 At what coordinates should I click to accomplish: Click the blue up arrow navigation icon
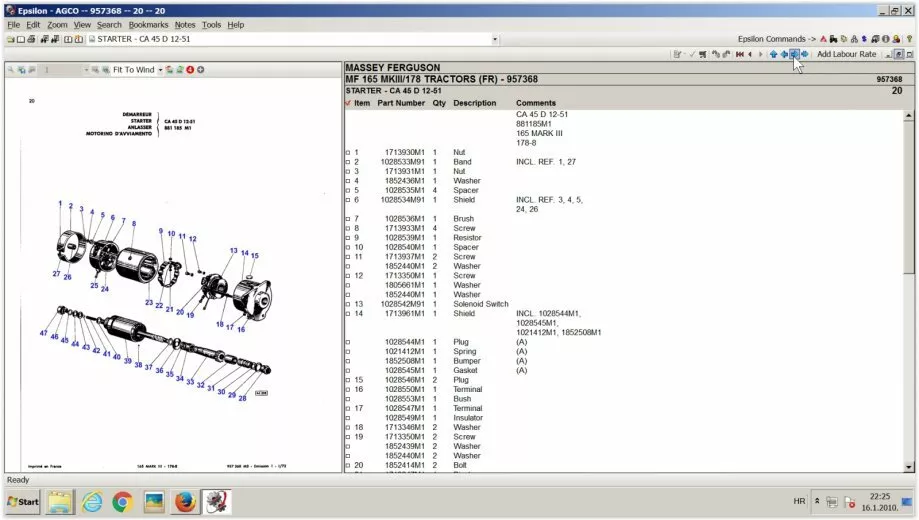(x=773, y=54)
